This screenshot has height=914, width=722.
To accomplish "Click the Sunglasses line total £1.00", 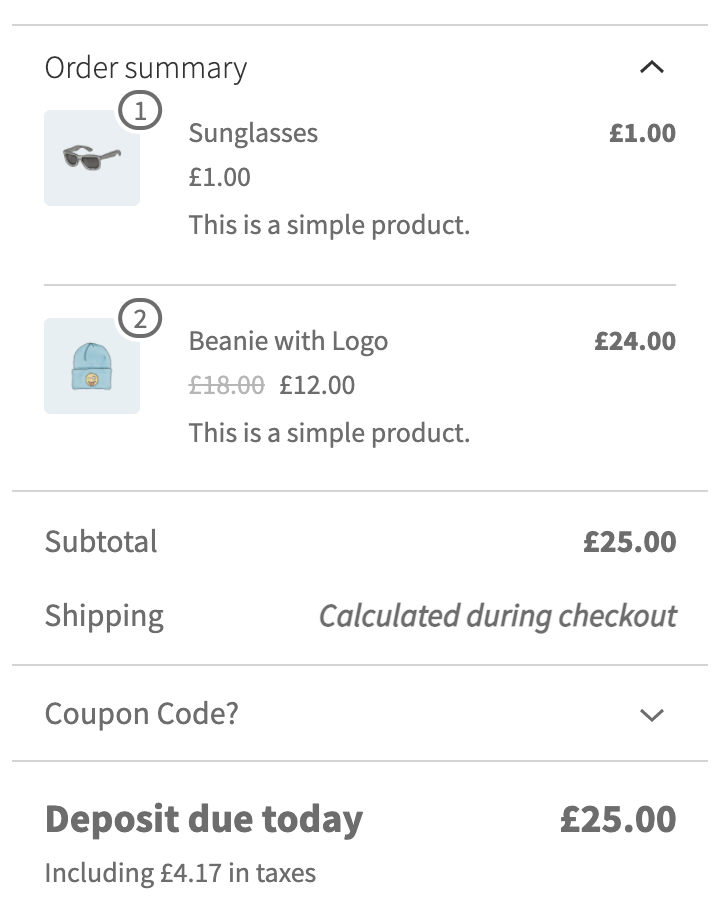I will (642, 133).
